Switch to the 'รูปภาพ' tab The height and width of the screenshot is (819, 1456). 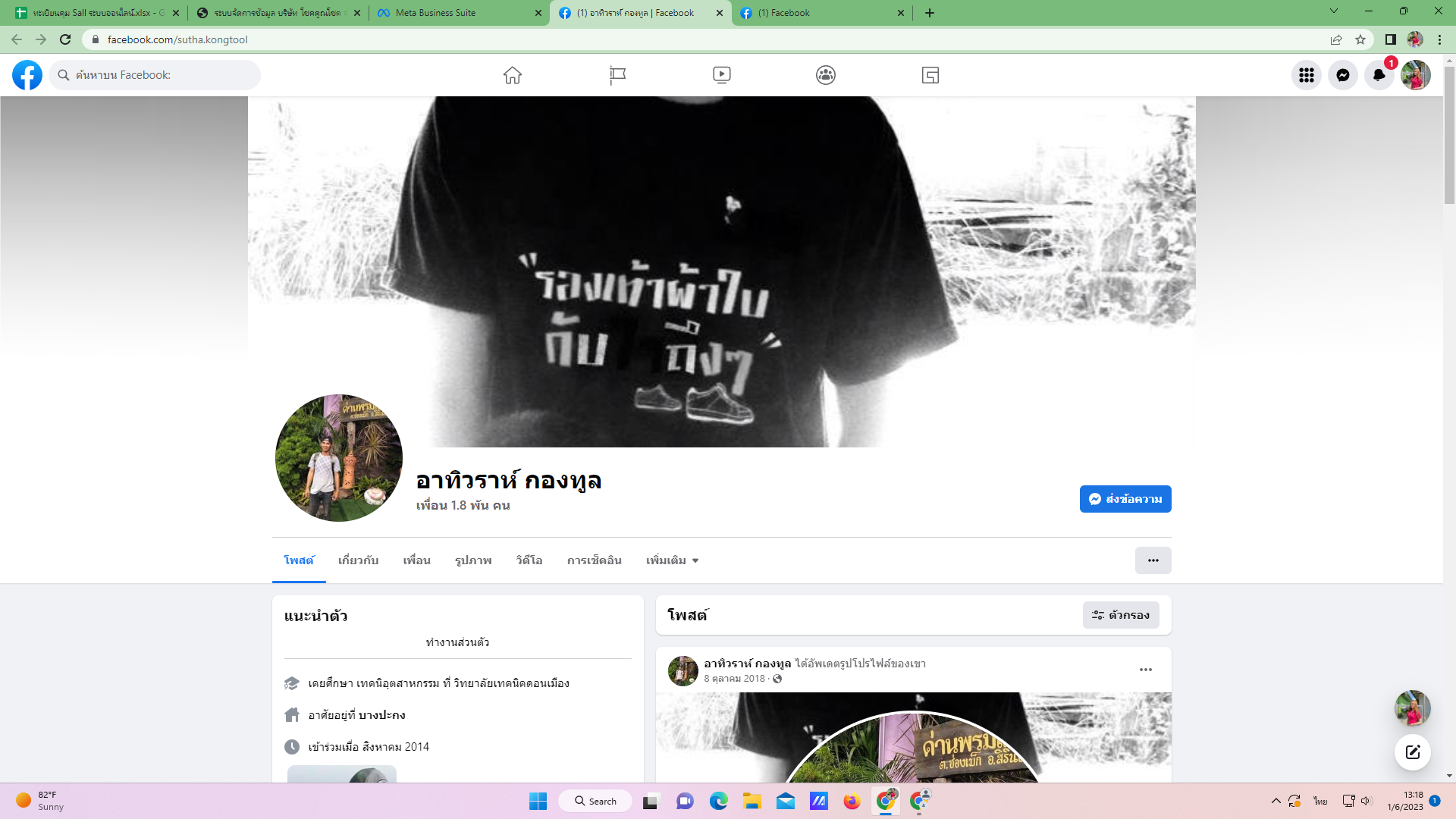point(473,560)
